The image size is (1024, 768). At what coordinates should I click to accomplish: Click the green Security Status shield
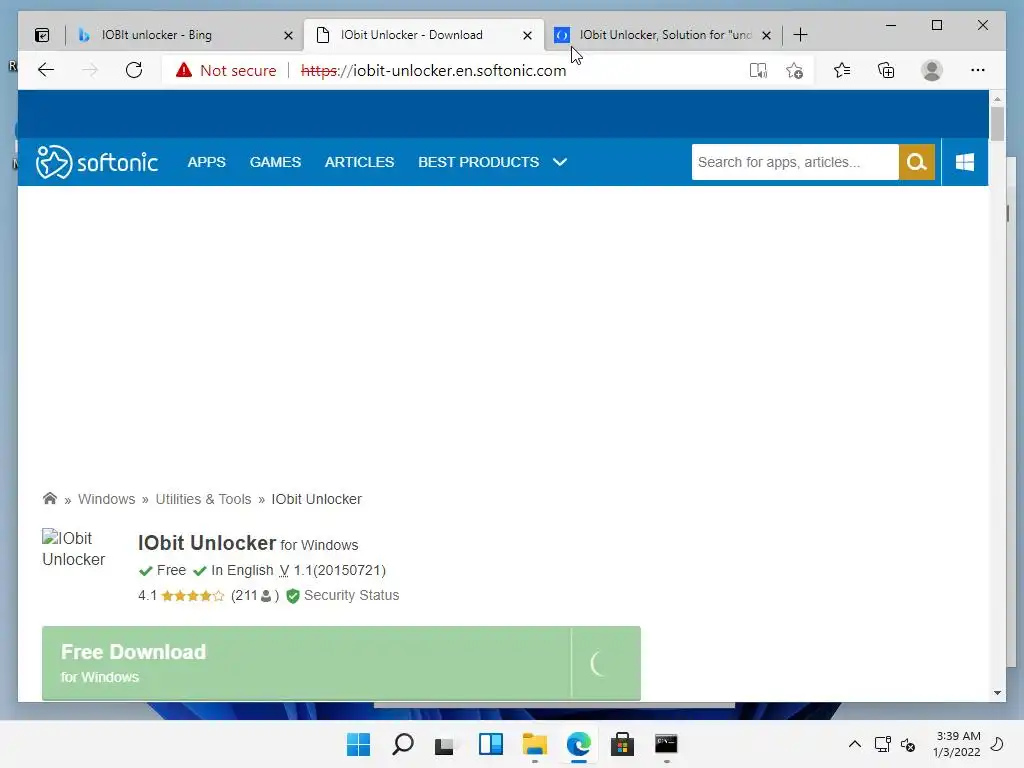[293, 596]
